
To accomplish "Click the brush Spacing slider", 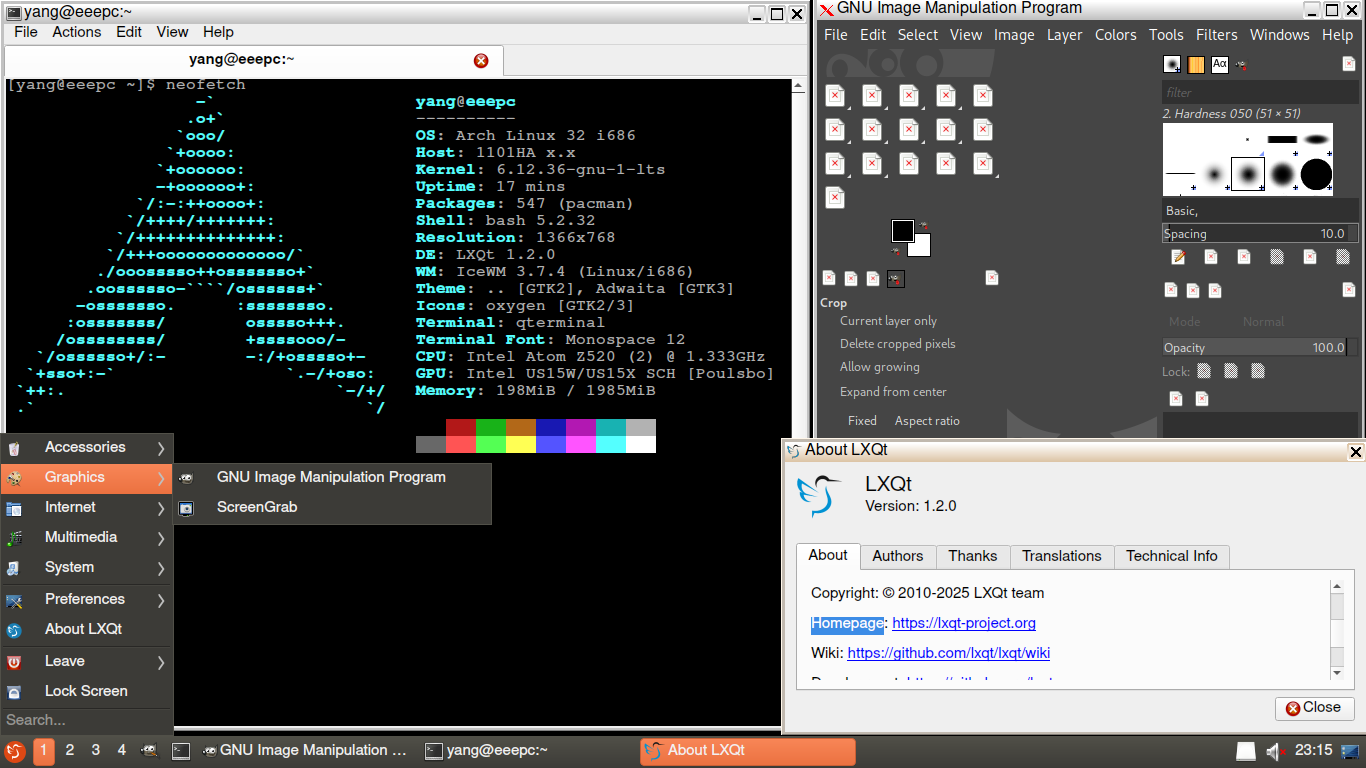I will (1260, 234).
